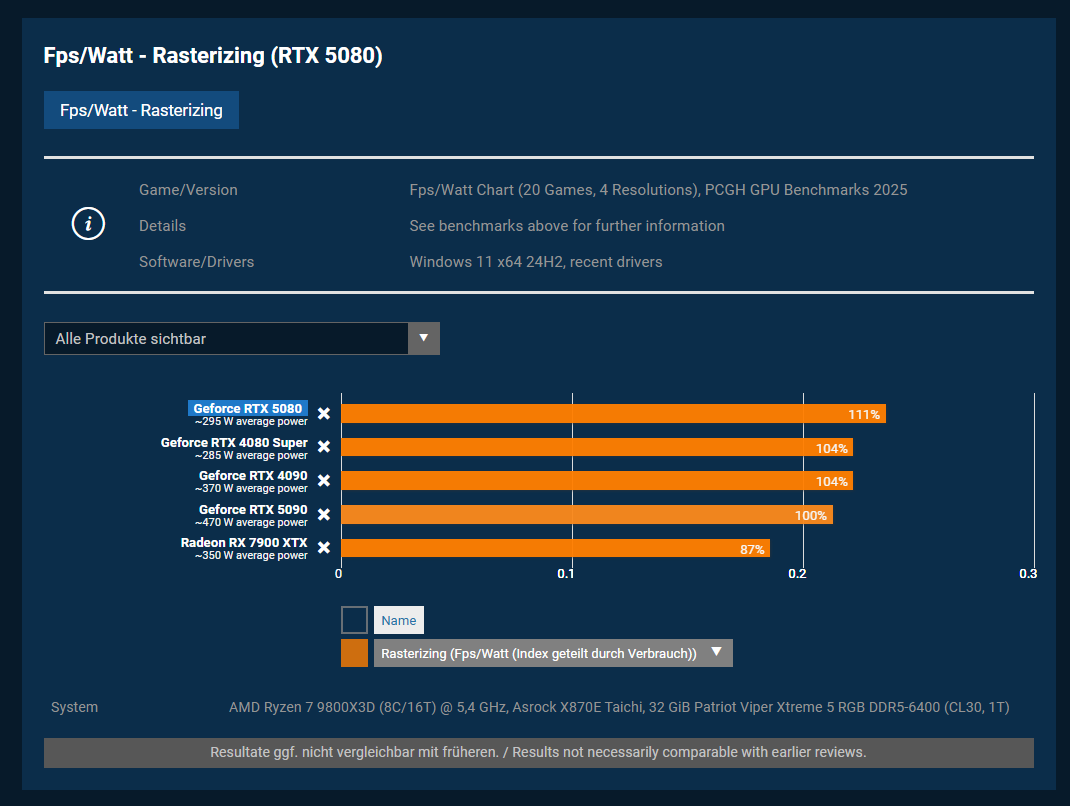Click the Fps/Watt Chart (20 Games) description
Screen dimensions: 1070x806
[x=659, y=190]
